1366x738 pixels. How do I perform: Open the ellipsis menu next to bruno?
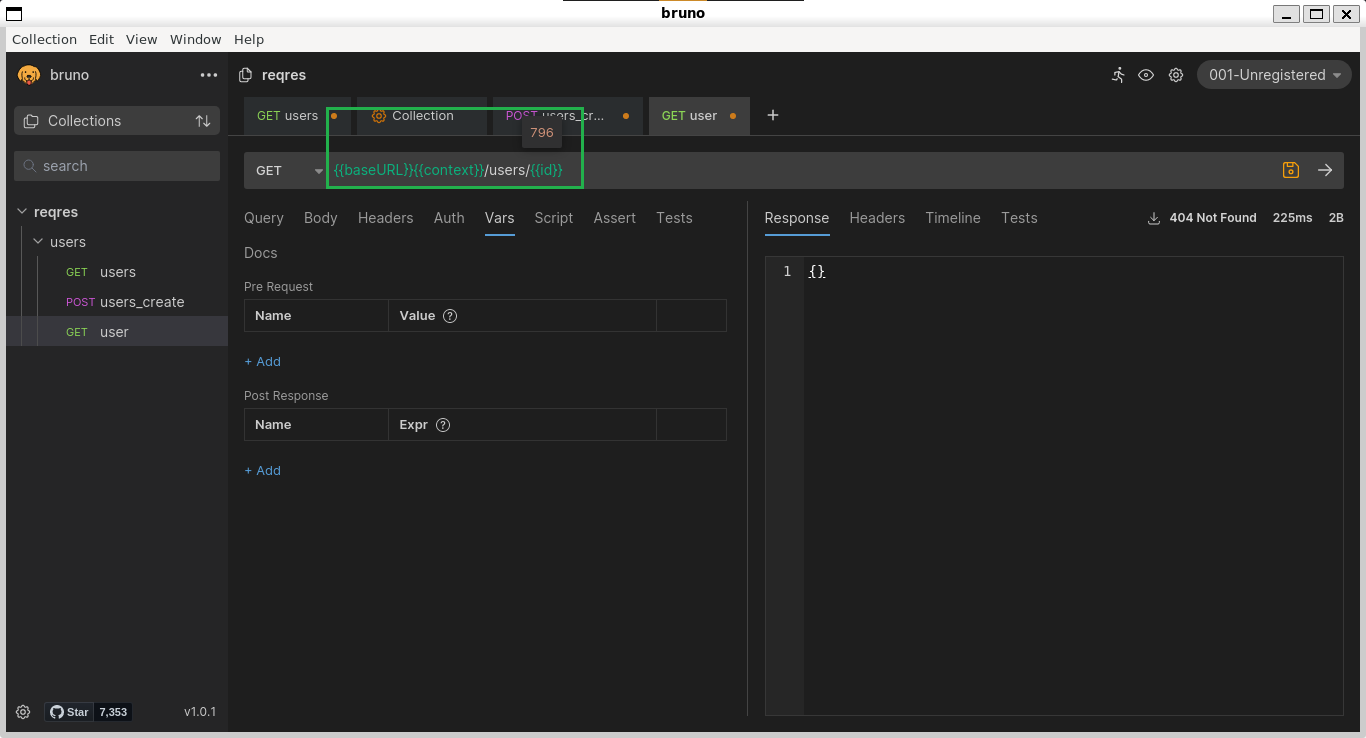click(208, 75)
